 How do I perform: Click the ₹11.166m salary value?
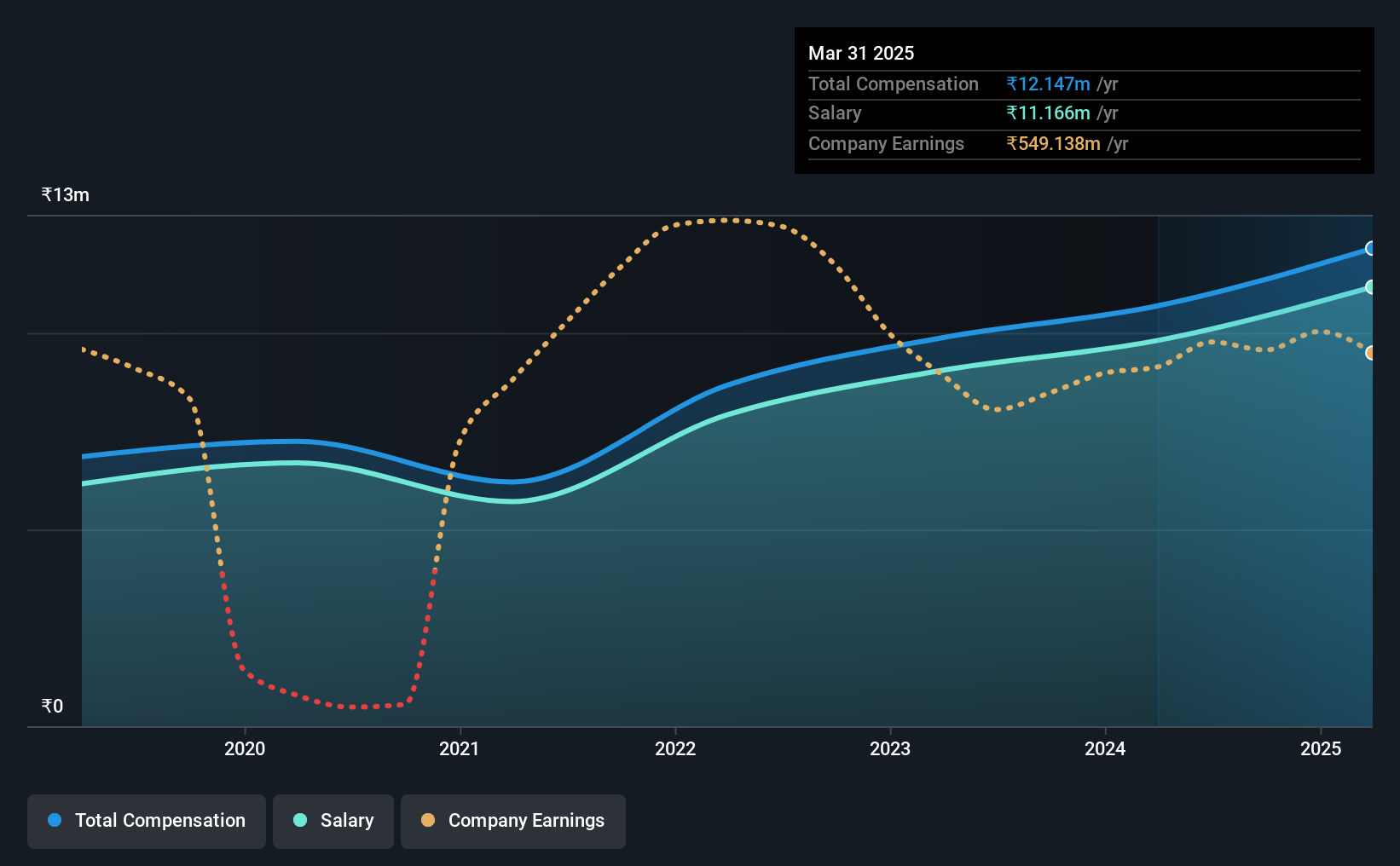tap(1048, 113)
